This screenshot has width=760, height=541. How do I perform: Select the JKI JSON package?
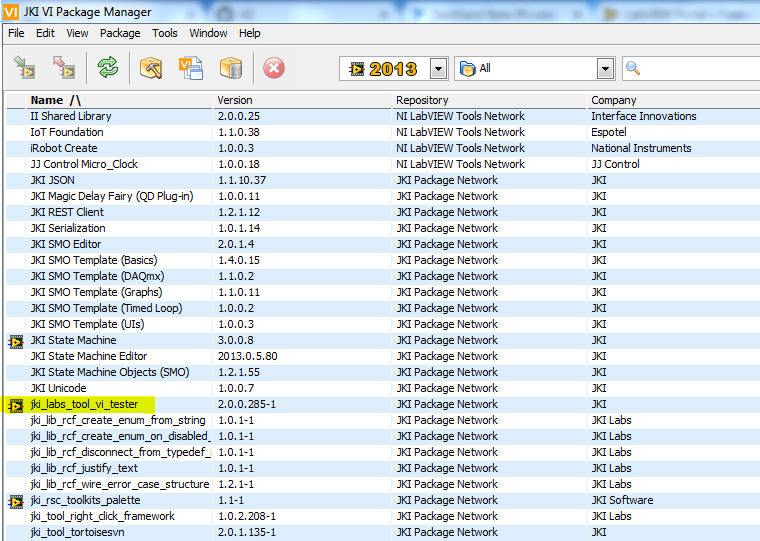pyautogui.click(x=53, y=180)
